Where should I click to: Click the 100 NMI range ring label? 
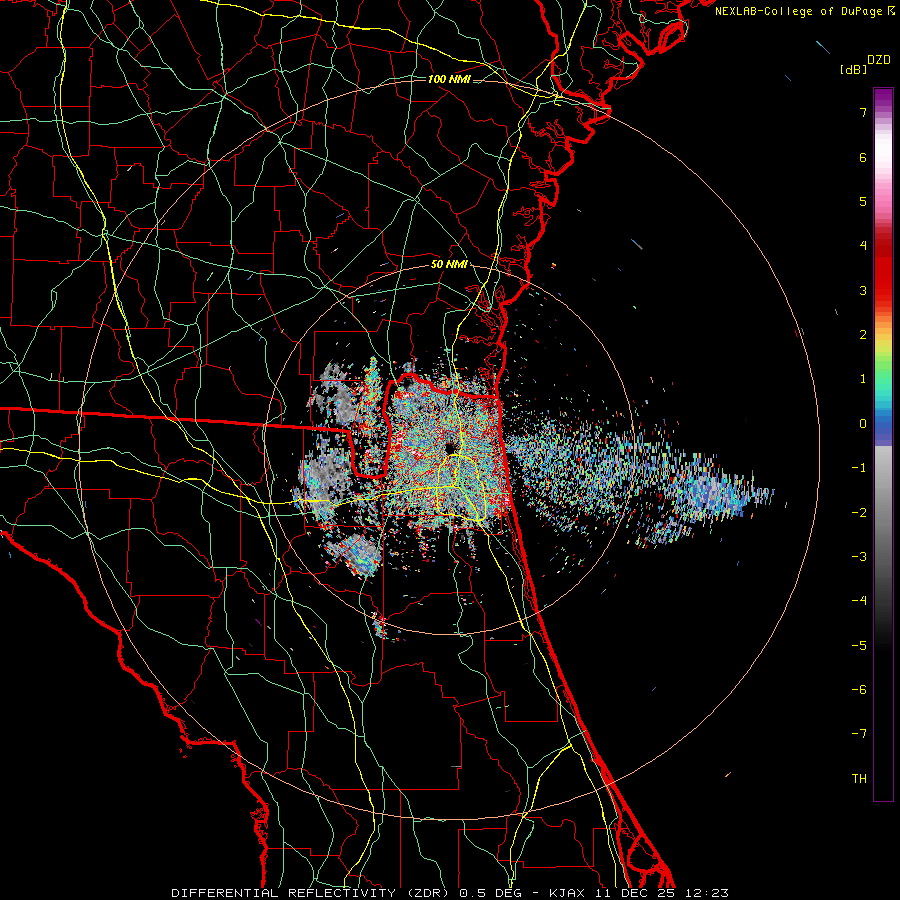point(449,79)
